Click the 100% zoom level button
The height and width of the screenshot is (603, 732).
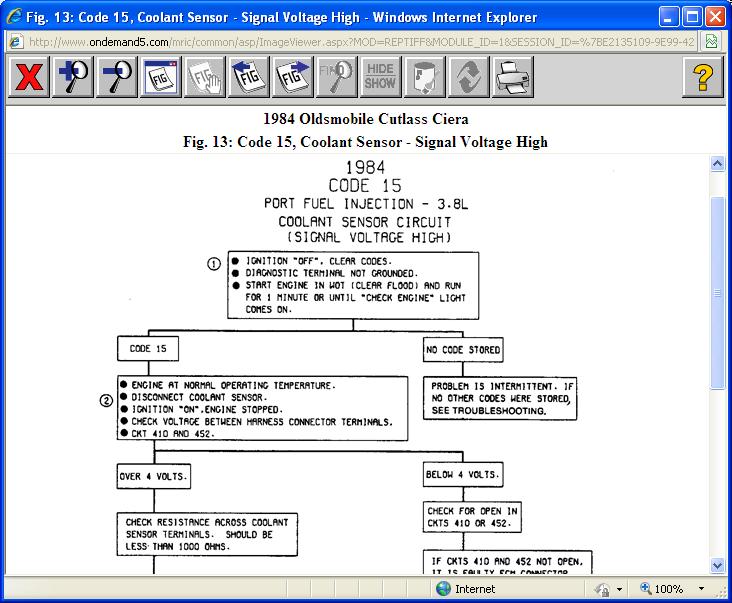(662, 589)
